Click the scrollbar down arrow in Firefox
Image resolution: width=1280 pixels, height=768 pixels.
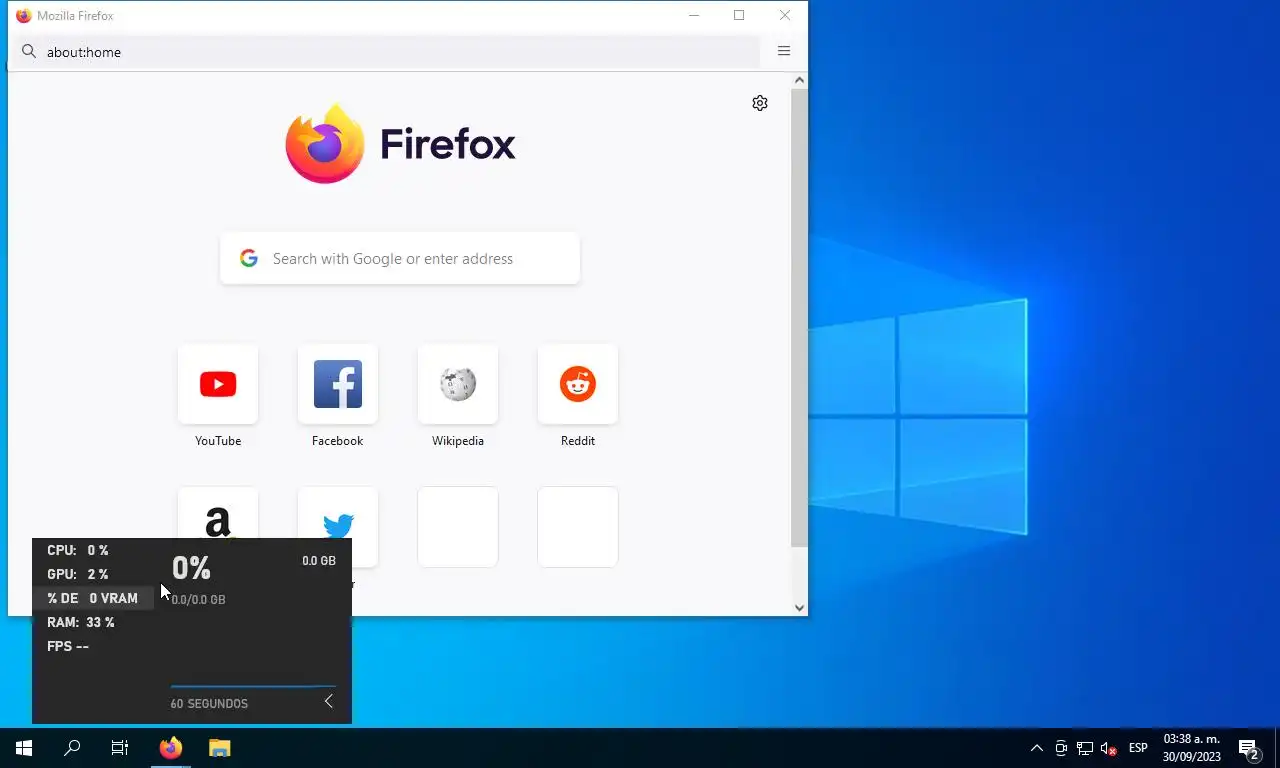tap(799, 607)
